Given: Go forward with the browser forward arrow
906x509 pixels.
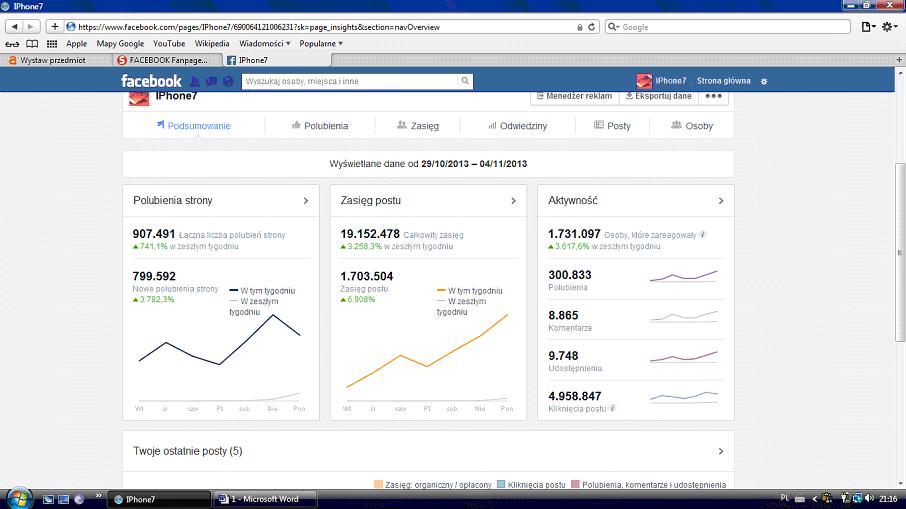Looking at the screenshot, I should coord(31,27).
